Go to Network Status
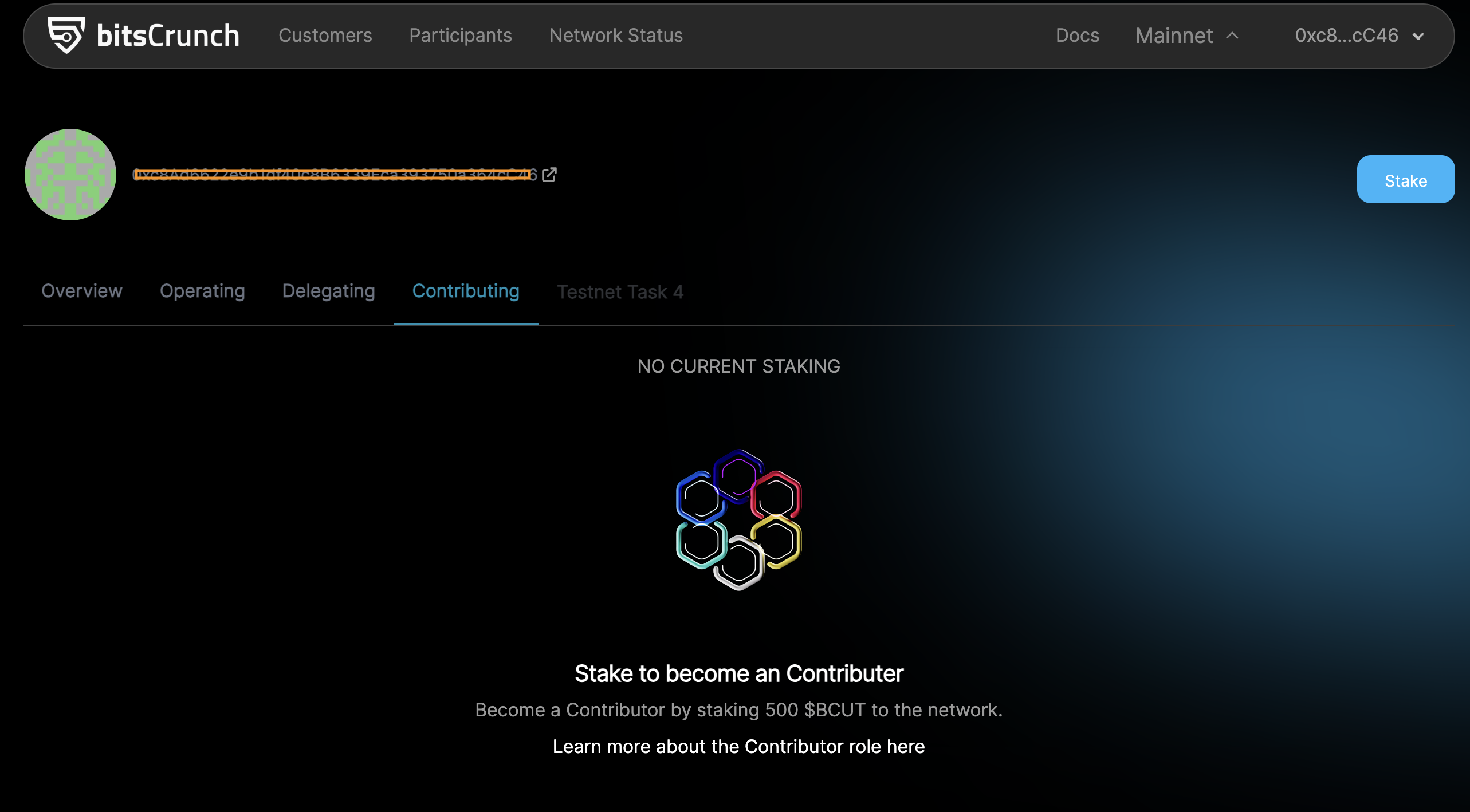 pyautogui.click(x=616, y=36)
